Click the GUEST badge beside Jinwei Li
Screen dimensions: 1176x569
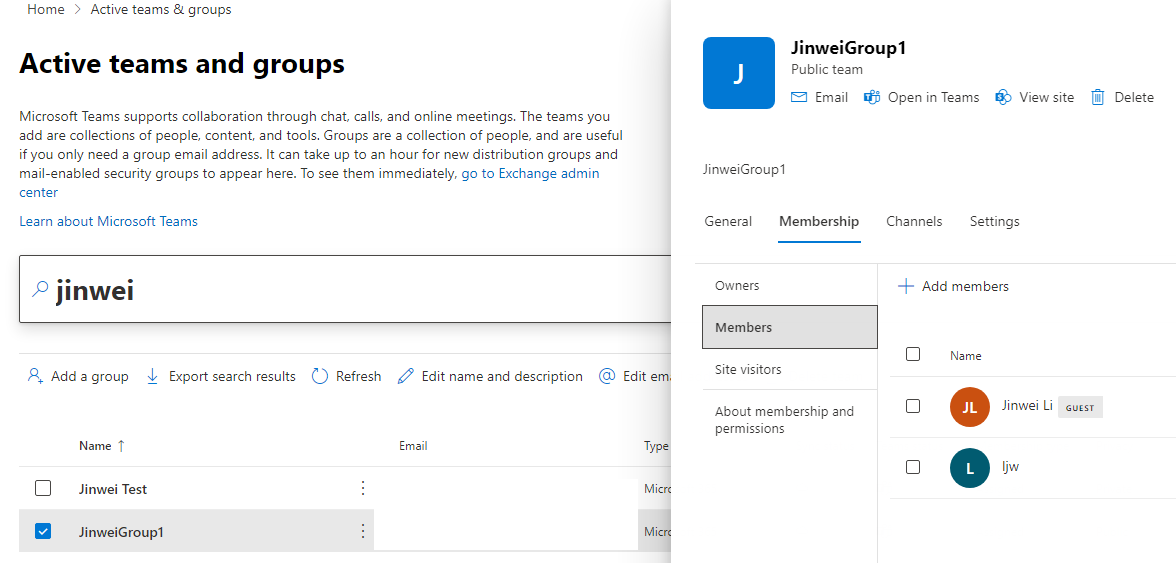(1080, 408)
